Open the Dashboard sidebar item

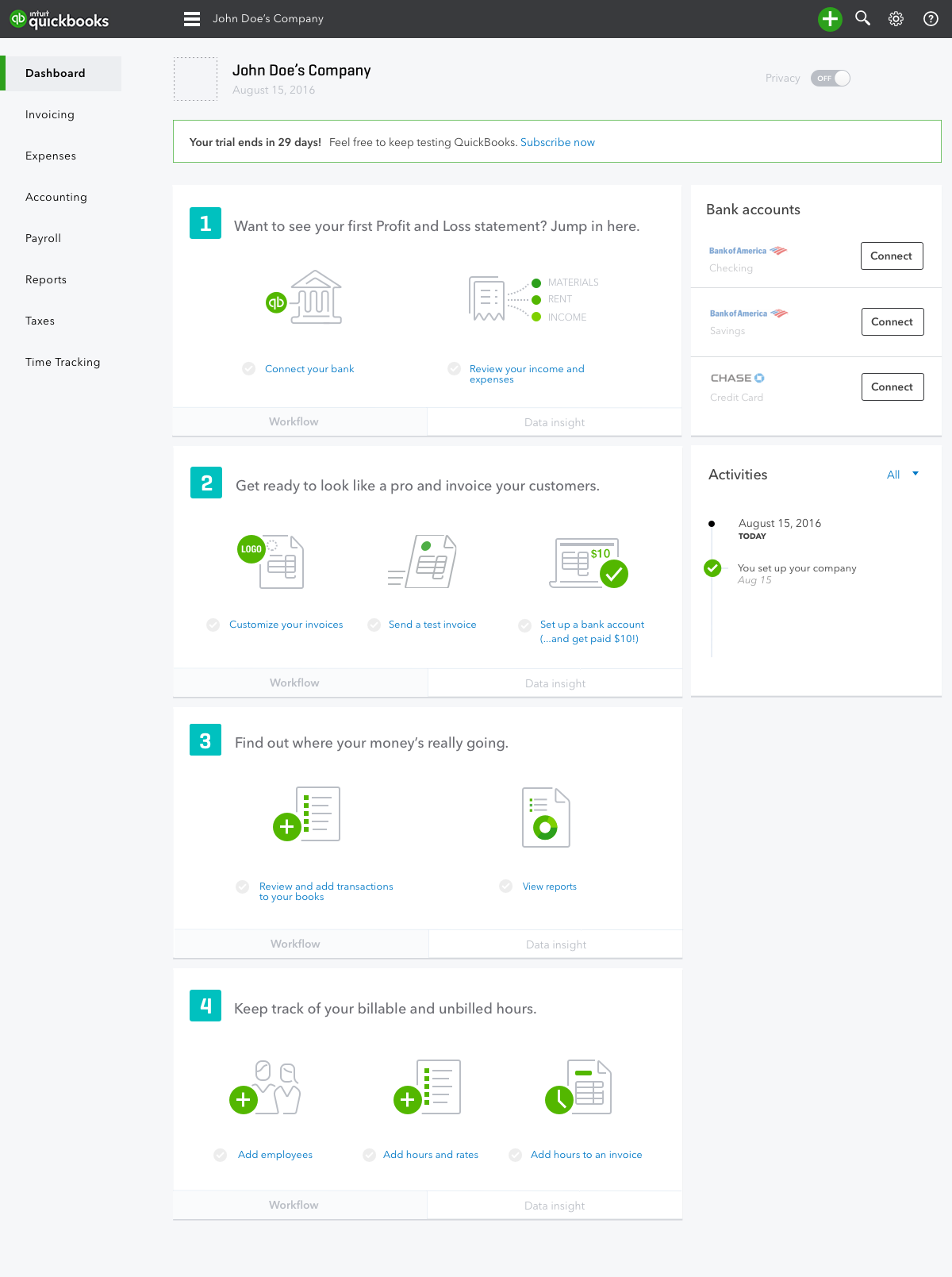tap(61, 73)
